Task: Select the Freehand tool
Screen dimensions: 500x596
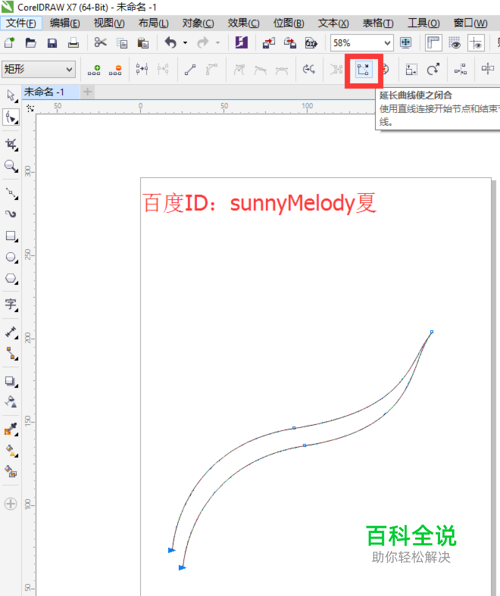Action: [x=11, y=194]
